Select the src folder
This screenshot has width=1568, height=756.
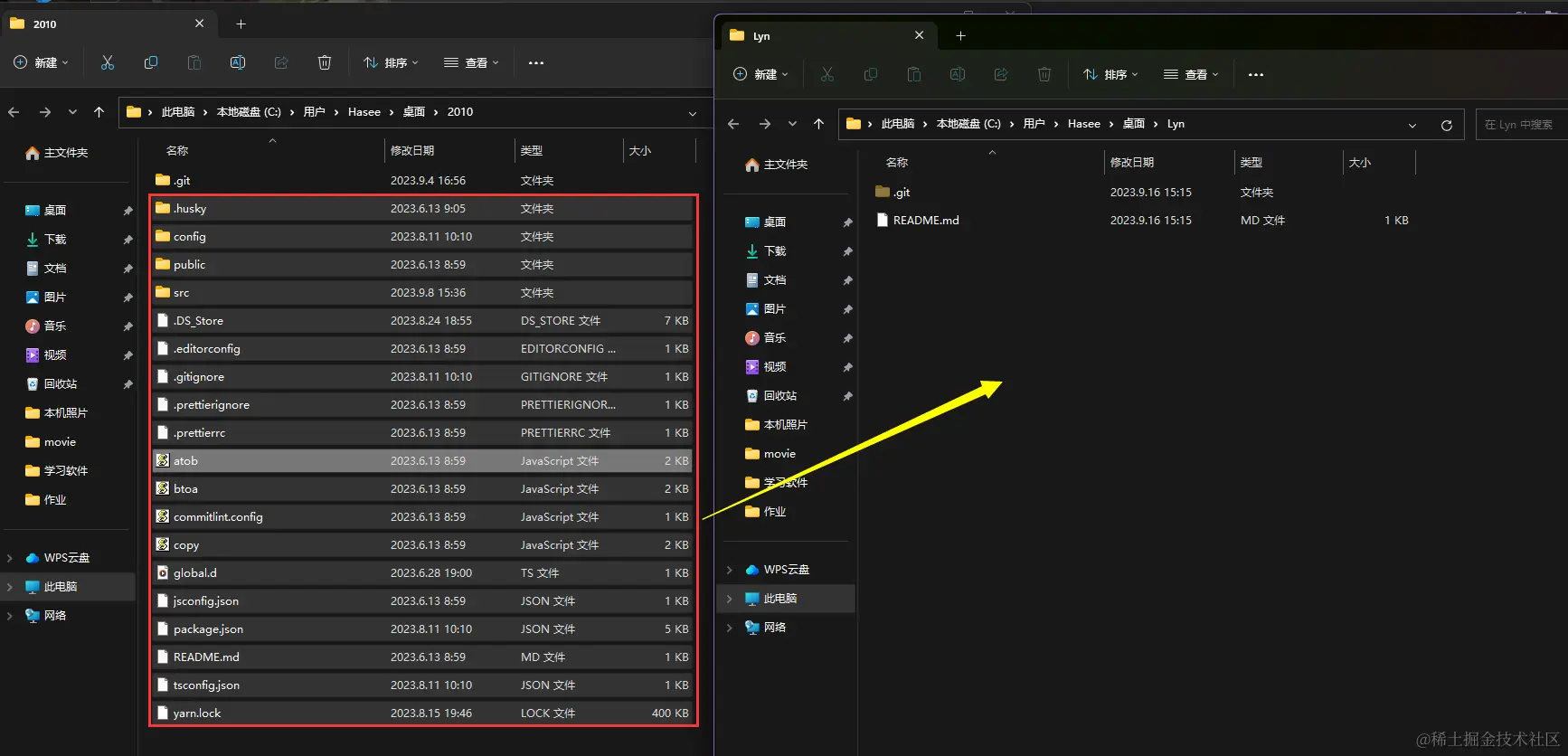(422, 293)
